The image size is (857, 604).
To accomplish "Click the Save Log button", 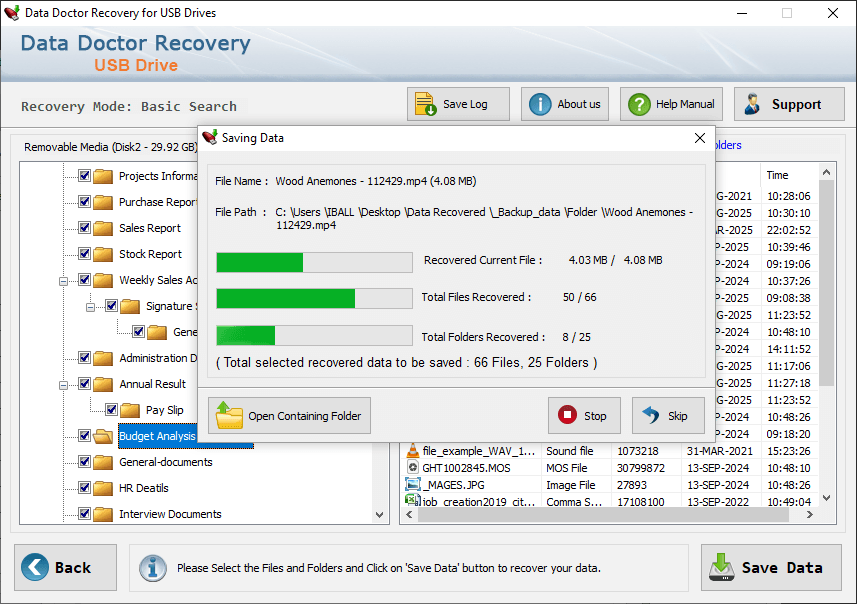I will [x=458, y=104].
